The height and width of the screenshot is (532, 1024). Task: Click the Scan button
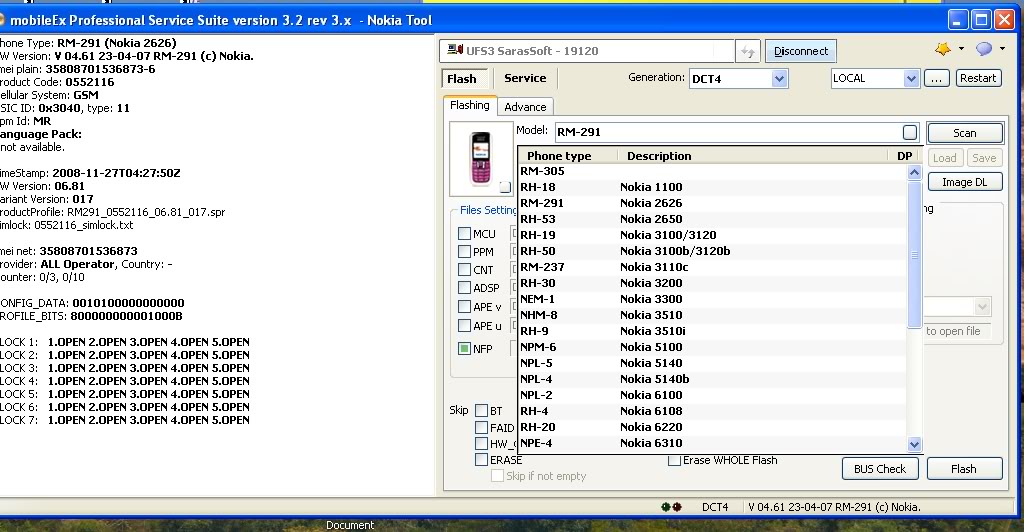tap(965, 133)
